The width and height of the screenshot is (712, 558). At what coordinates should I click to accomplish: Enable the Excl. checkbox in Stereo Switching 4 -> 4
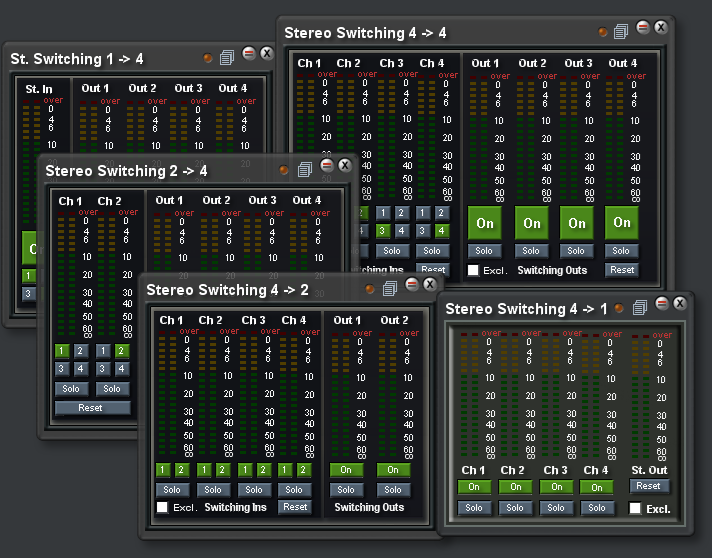474,270
